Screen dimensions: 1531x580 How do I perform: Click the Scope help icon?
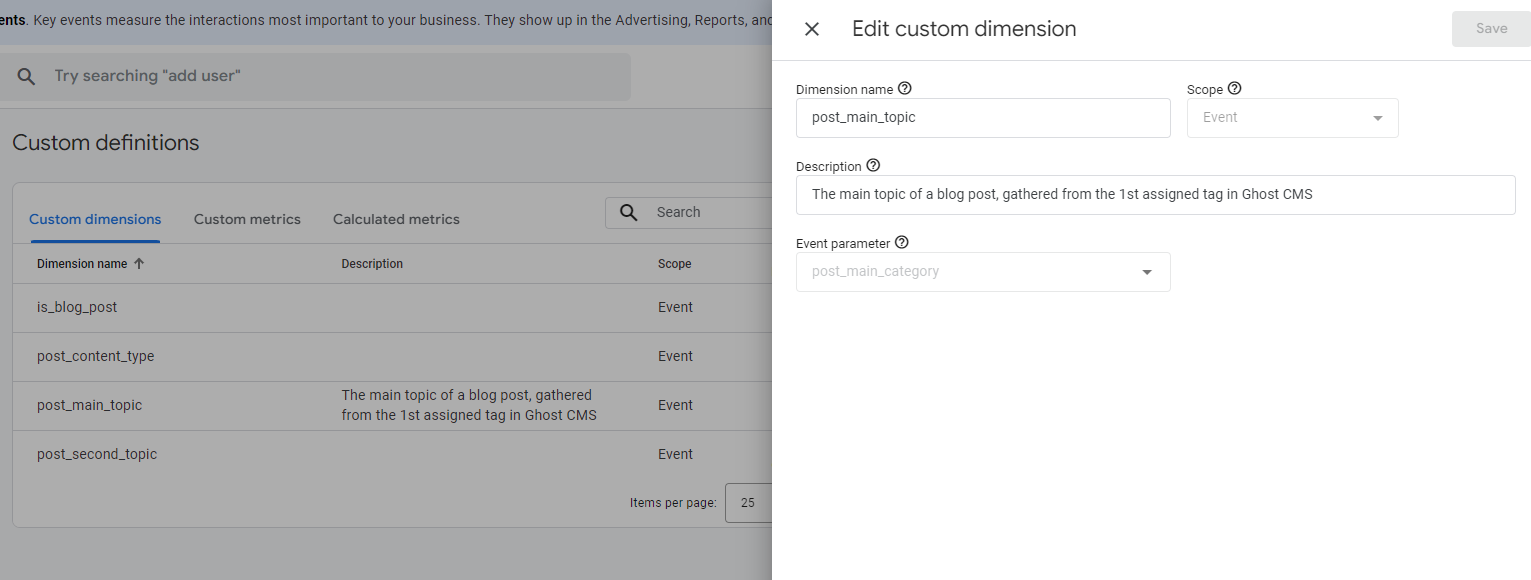[x=1234, y=89]
